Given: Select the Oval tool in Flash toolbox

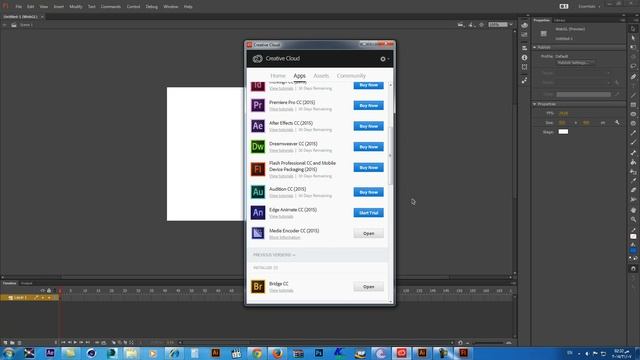Looking at the screenshot, I should 633,114.
